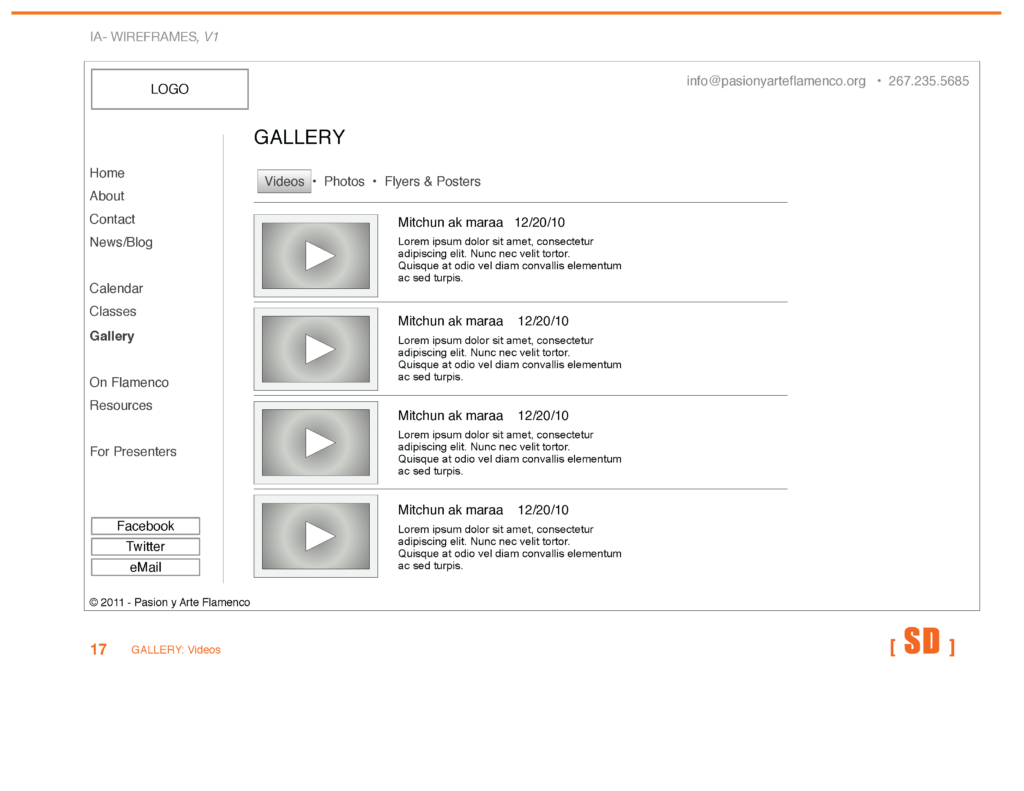This screenshot has height=791, width=1024.
Task: Select the Videos tab
Action: 284,181
